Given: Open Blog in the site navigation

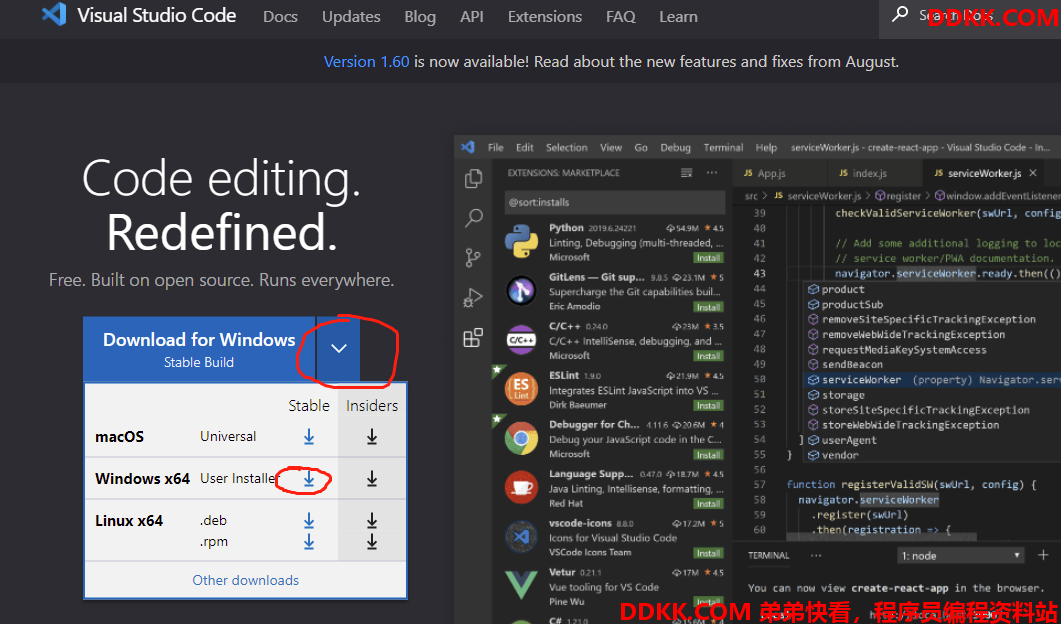Looking at the screenshot, I should tap(420, 17).
